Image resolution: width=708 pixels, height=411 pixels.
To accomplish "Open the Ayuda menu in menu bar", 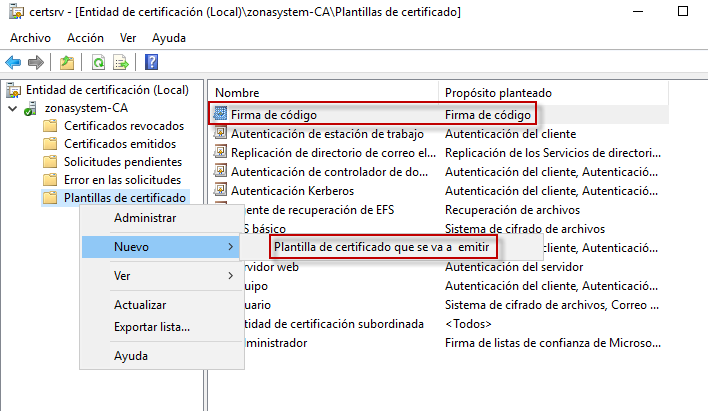I will (169, 38).
